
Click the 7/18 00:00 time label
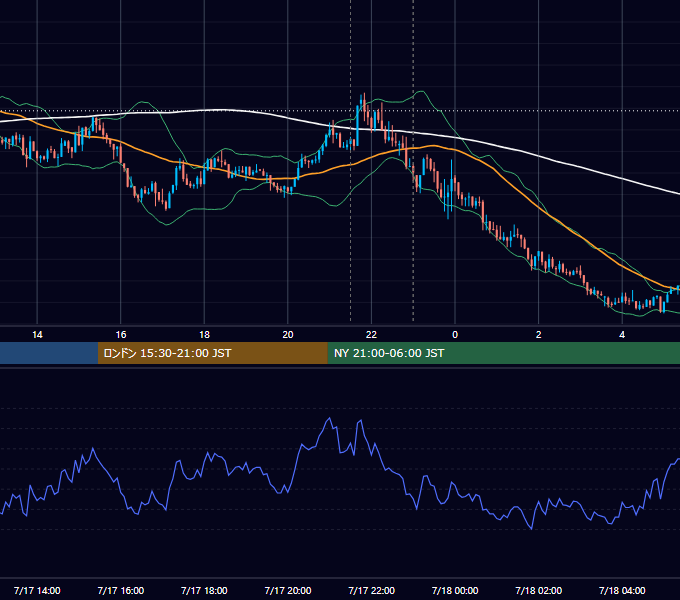point(455,590)
